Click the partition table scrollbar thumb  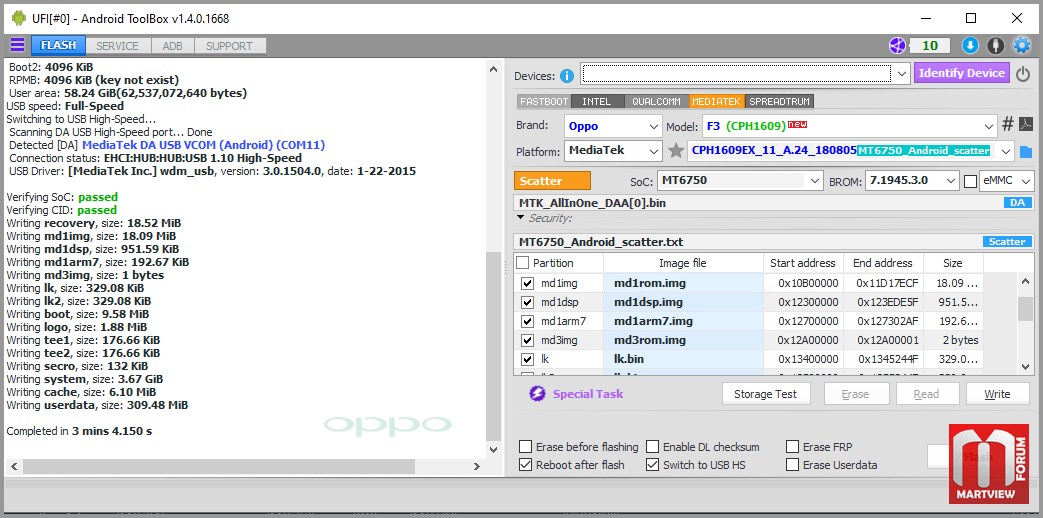click(1025, 309)
